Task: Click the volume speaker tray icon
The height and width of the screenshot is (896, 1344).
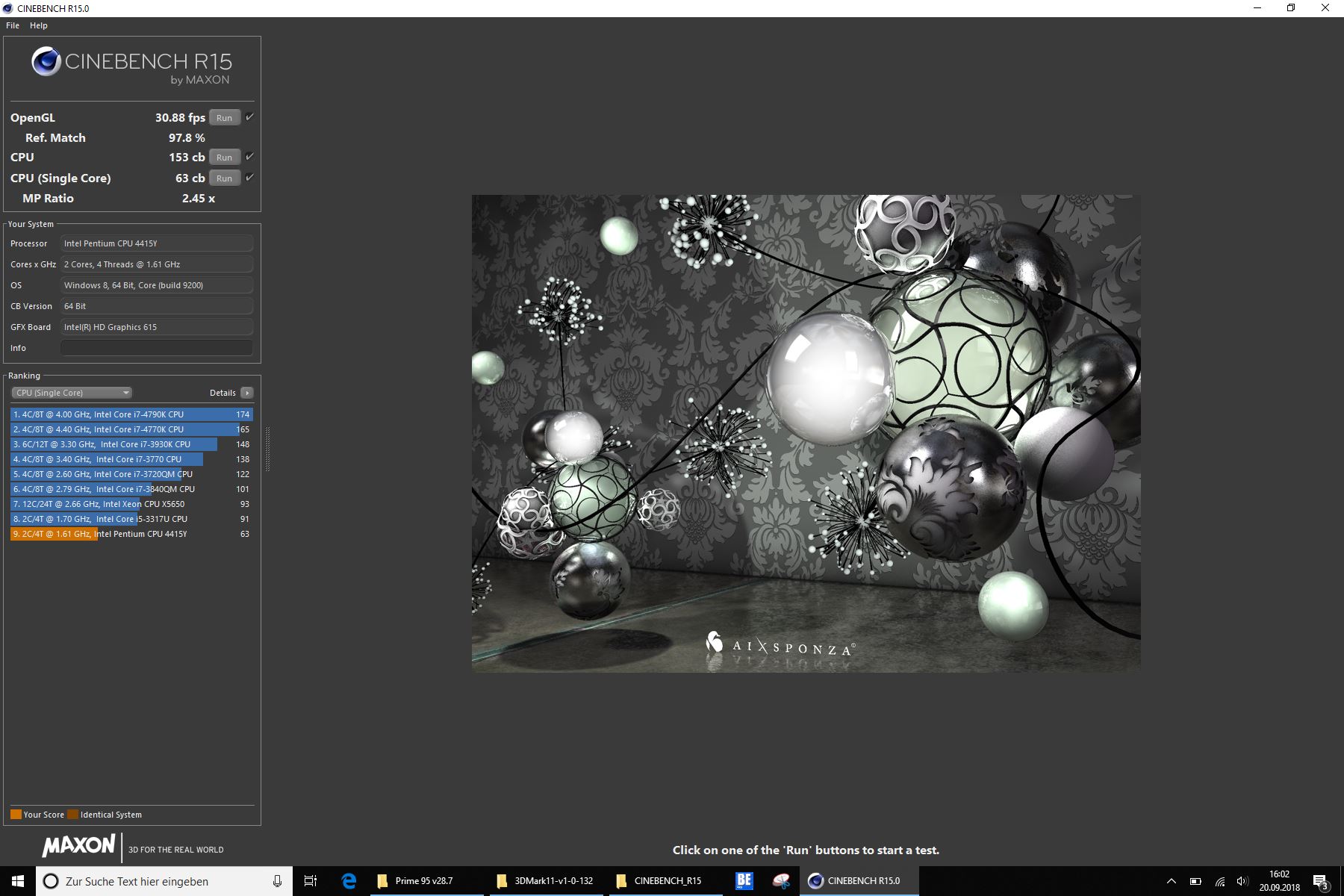Action: (x=1242, y=882)
